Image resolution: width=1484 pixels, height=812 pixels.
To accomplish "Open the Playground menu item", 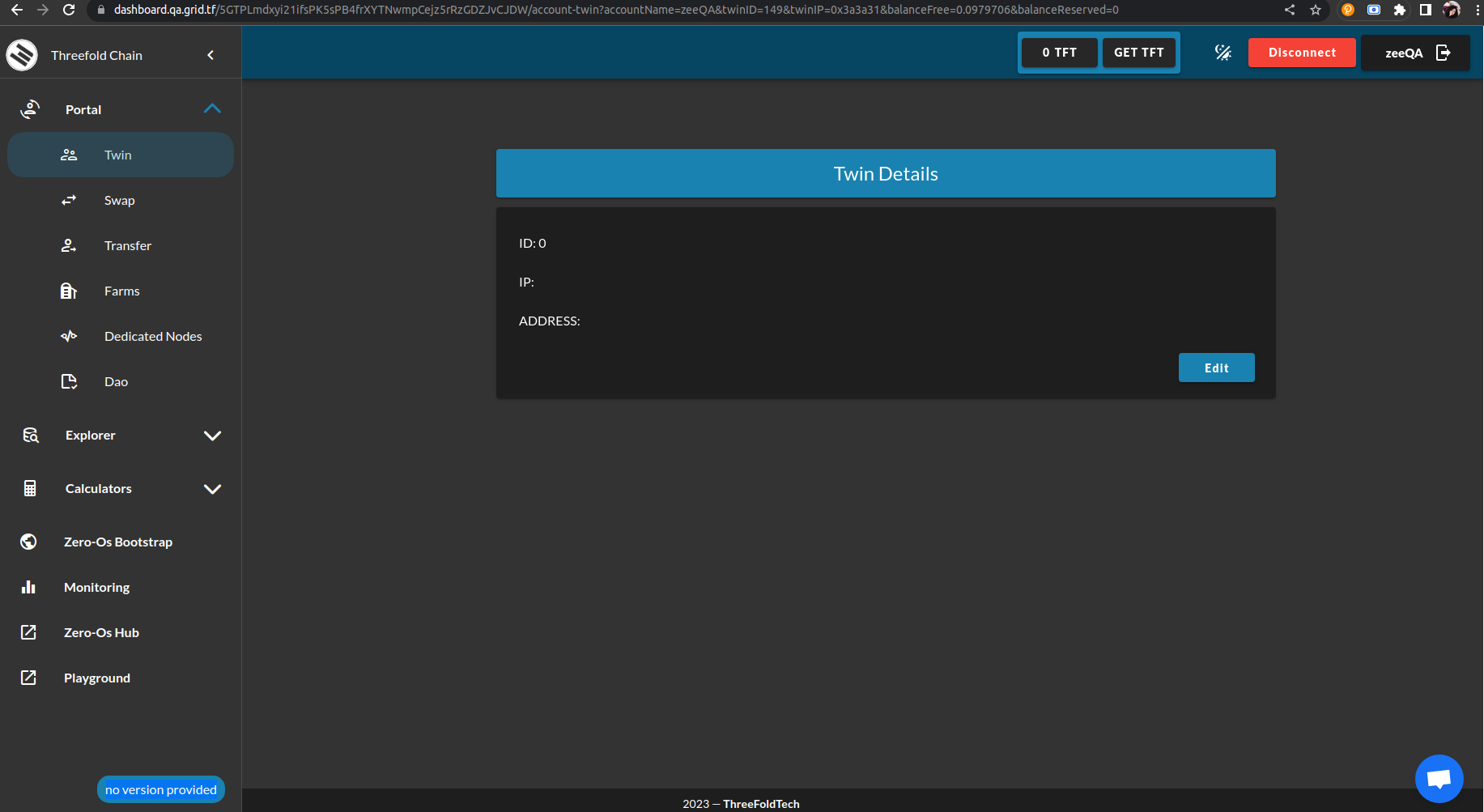I will point(96,678).
